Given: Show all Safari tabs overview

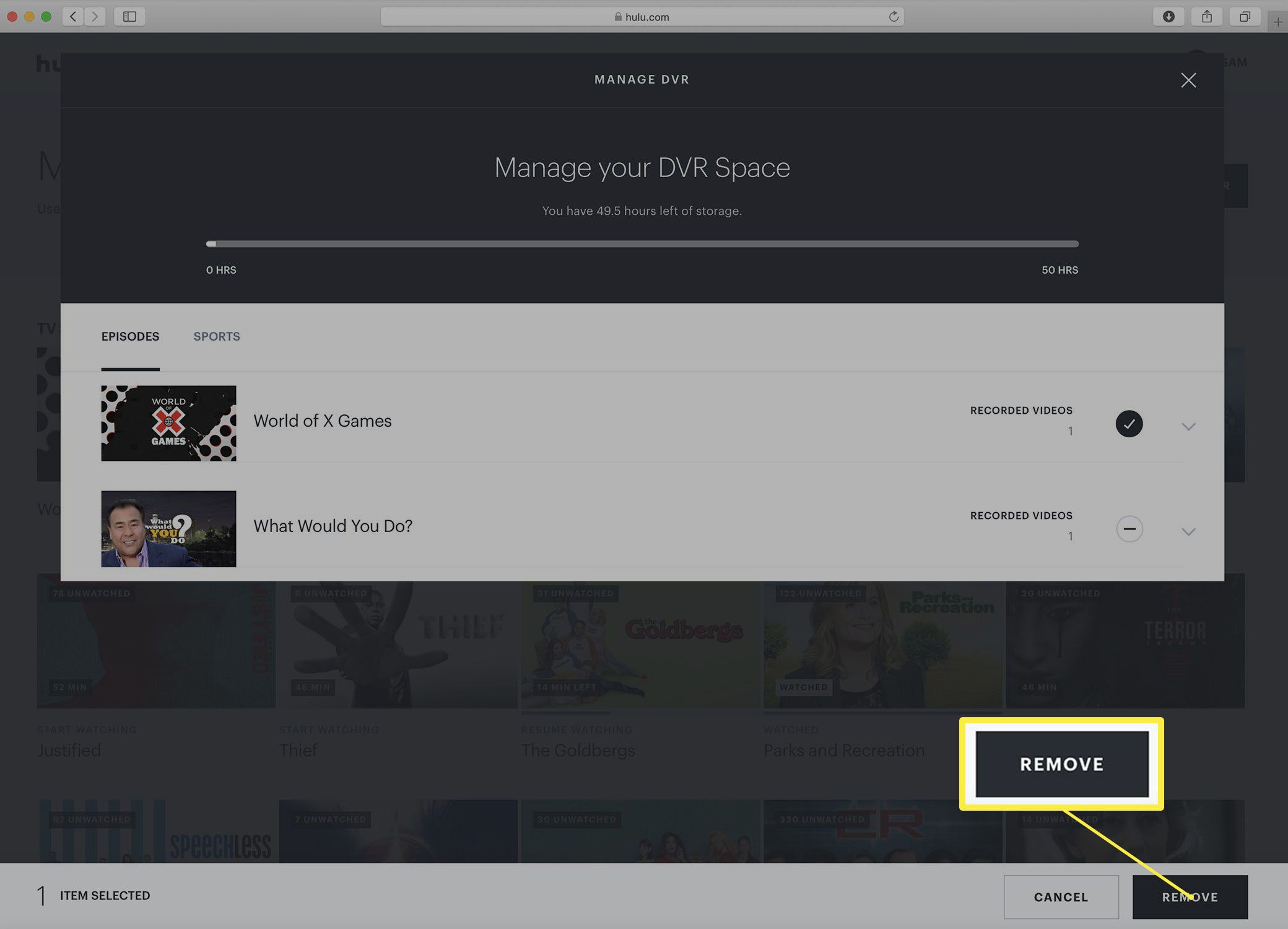Looking at the screenshot, I should pyautogui.click(x=1245, y=17).
